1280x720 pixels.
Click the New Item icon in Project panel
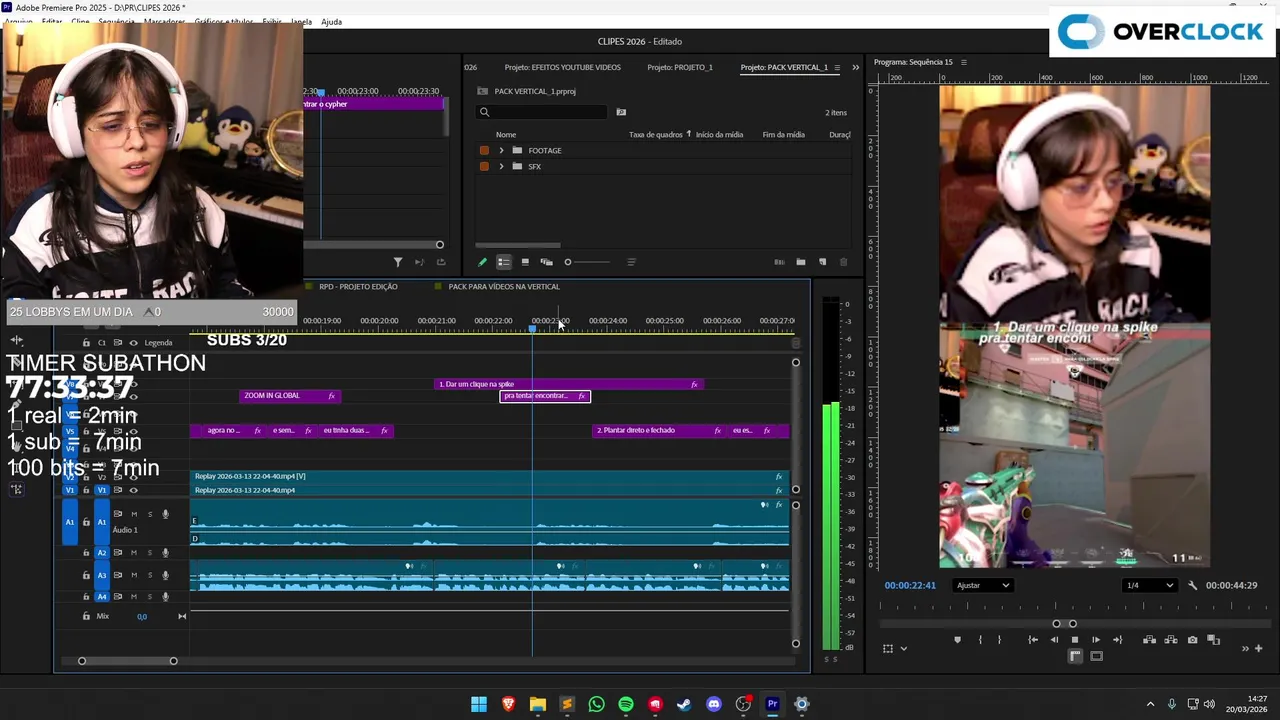point(822,262)
